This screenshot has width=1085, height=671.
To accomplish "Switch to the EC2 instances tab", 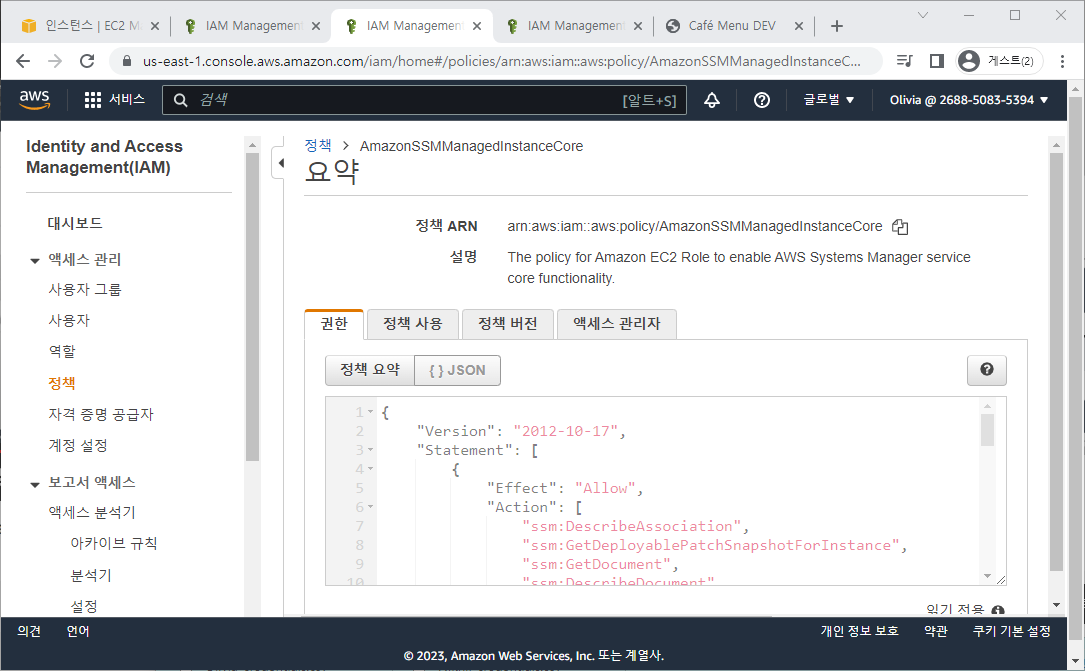I will coord(82,26).
